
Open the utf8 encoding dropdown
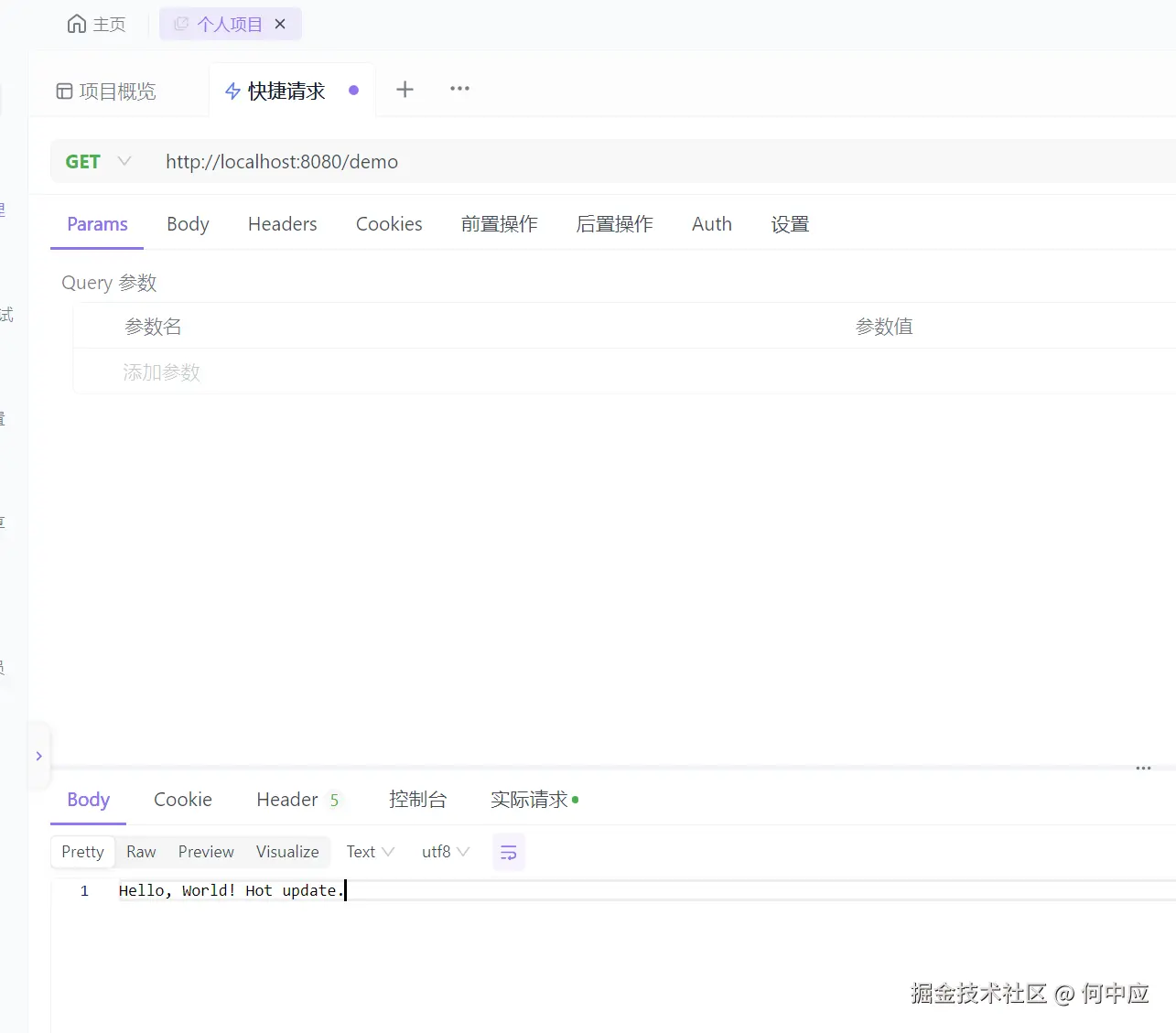[x=445, y=852]
